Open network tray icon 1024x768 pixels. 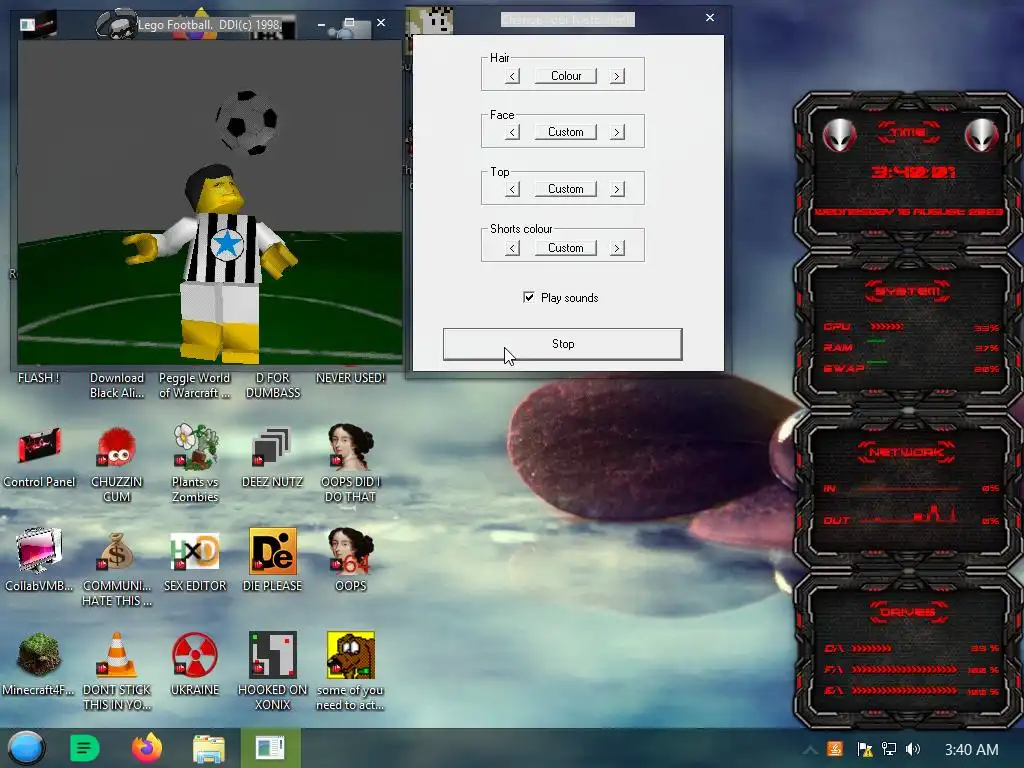click(889, 749)
